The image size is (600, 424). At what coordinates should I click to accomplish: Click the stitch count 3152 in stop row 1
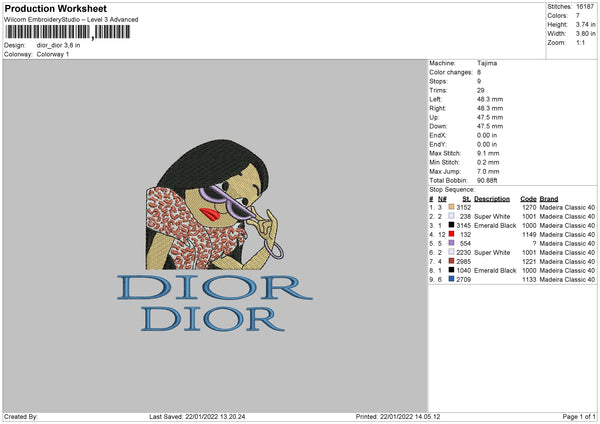pos(464,207)
